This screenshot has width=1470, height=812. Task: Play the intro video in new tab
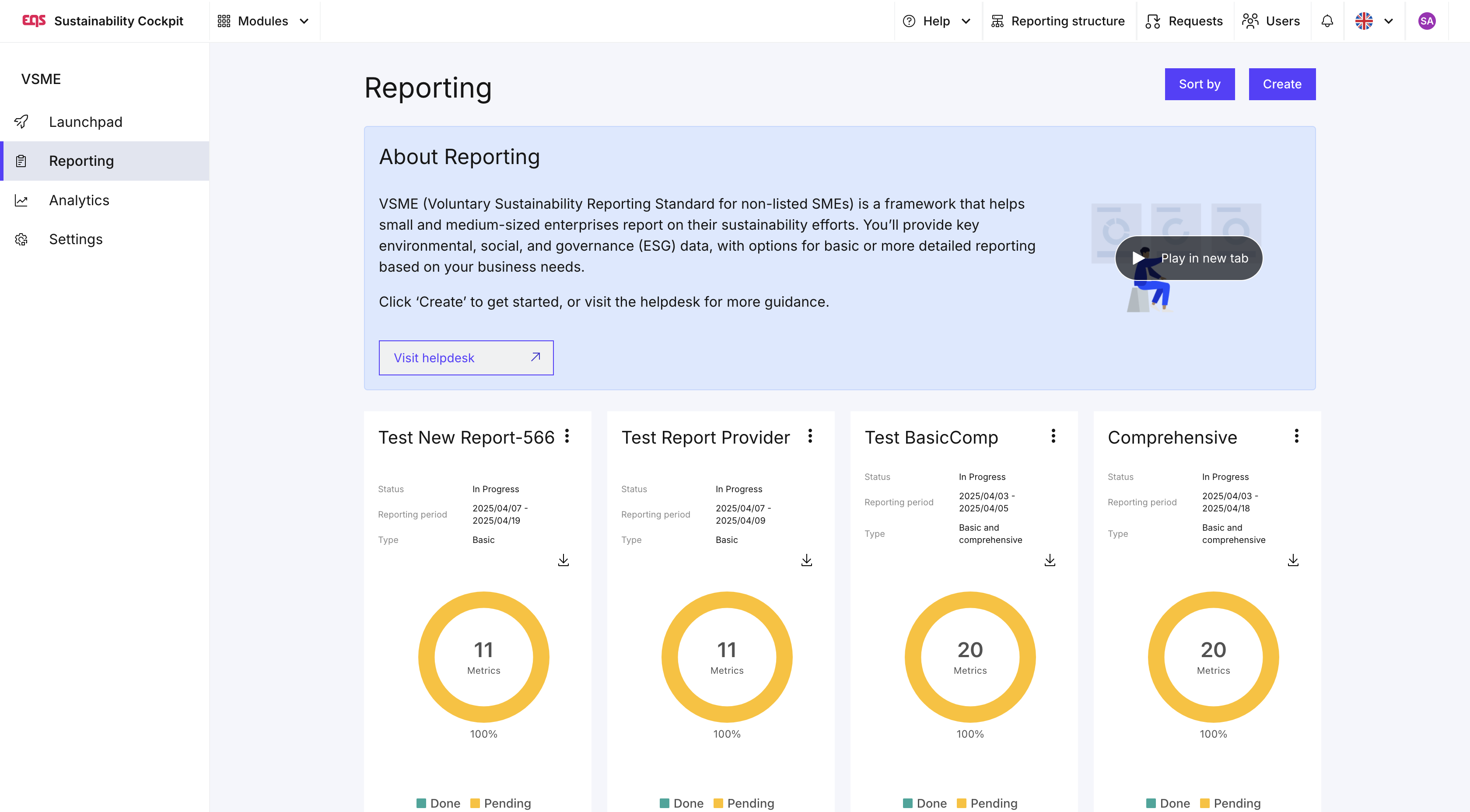(x=1189, y=258)
